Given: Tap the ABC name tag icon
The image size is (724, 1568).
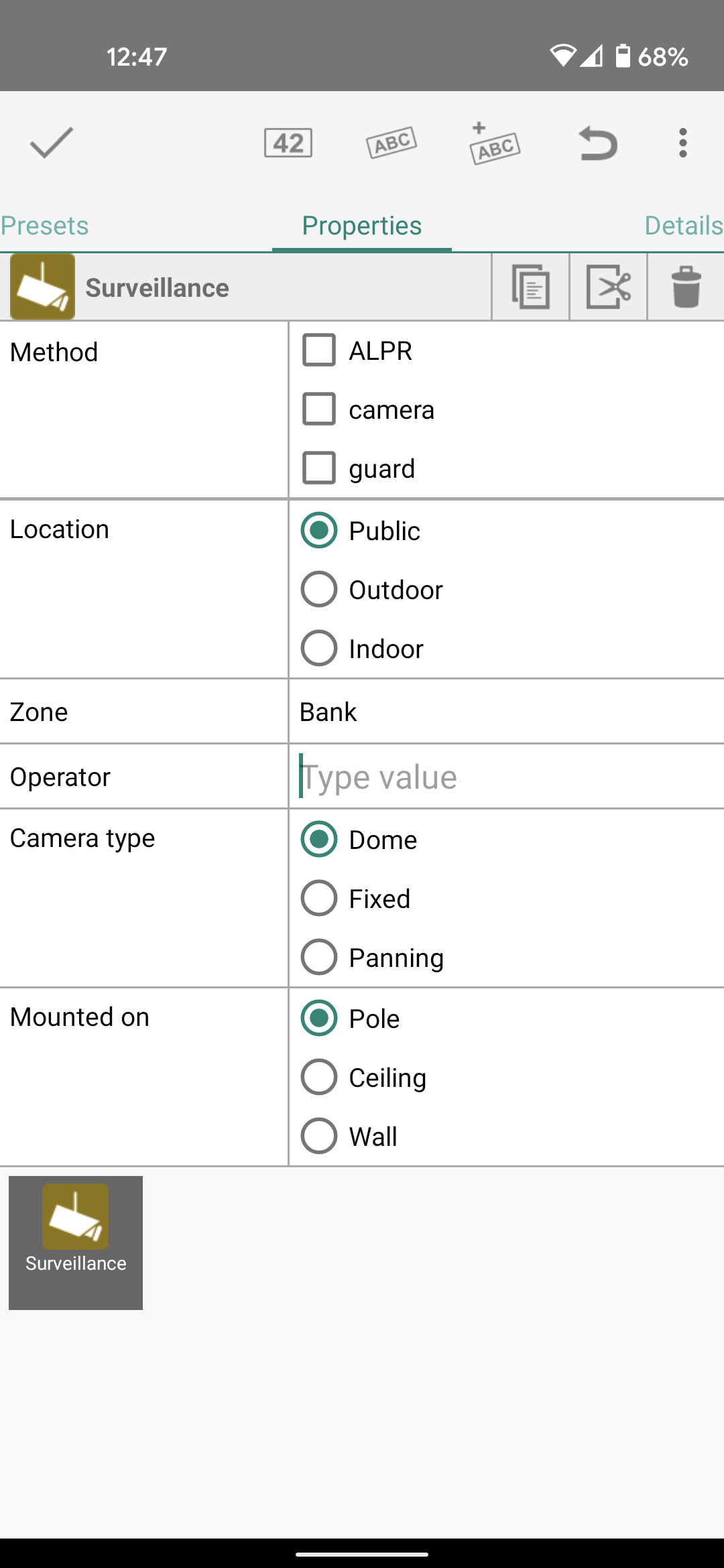Looking at the screenshot, I should (x=391, y=143).
